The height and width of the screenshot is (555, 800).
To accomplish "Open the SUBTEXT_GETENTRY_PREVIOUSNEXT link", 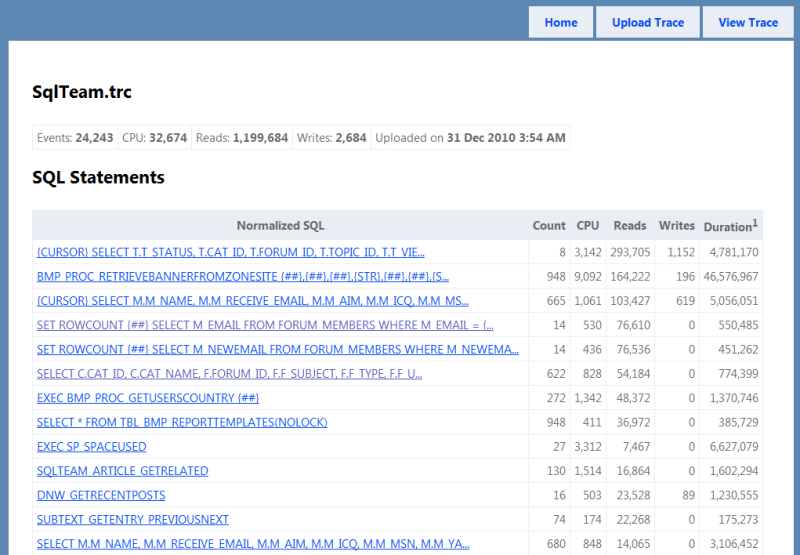I will (133, 520).
